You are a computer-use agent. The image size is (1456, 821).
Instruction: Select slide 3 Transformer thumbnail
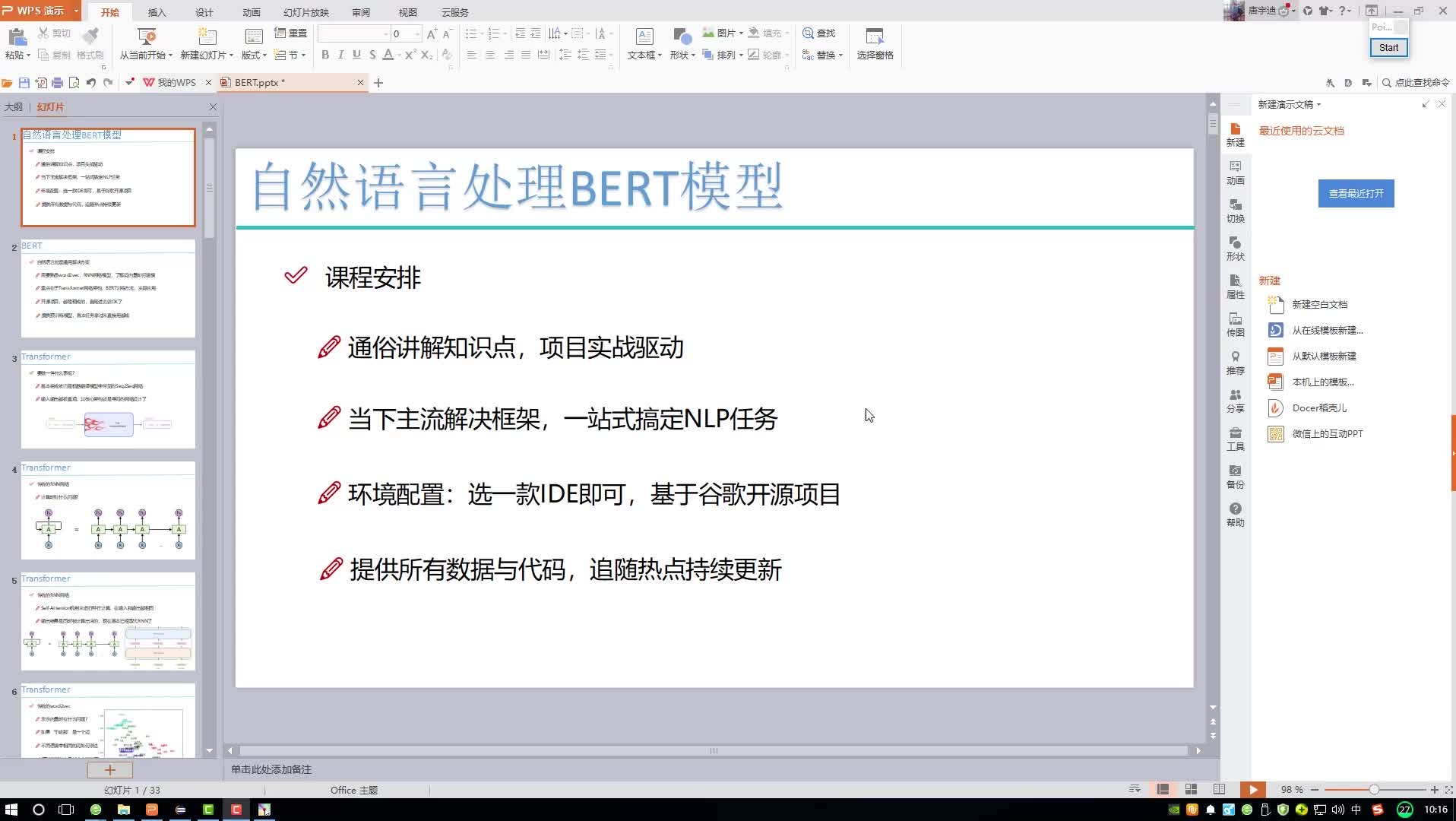[x=108, y=399]
